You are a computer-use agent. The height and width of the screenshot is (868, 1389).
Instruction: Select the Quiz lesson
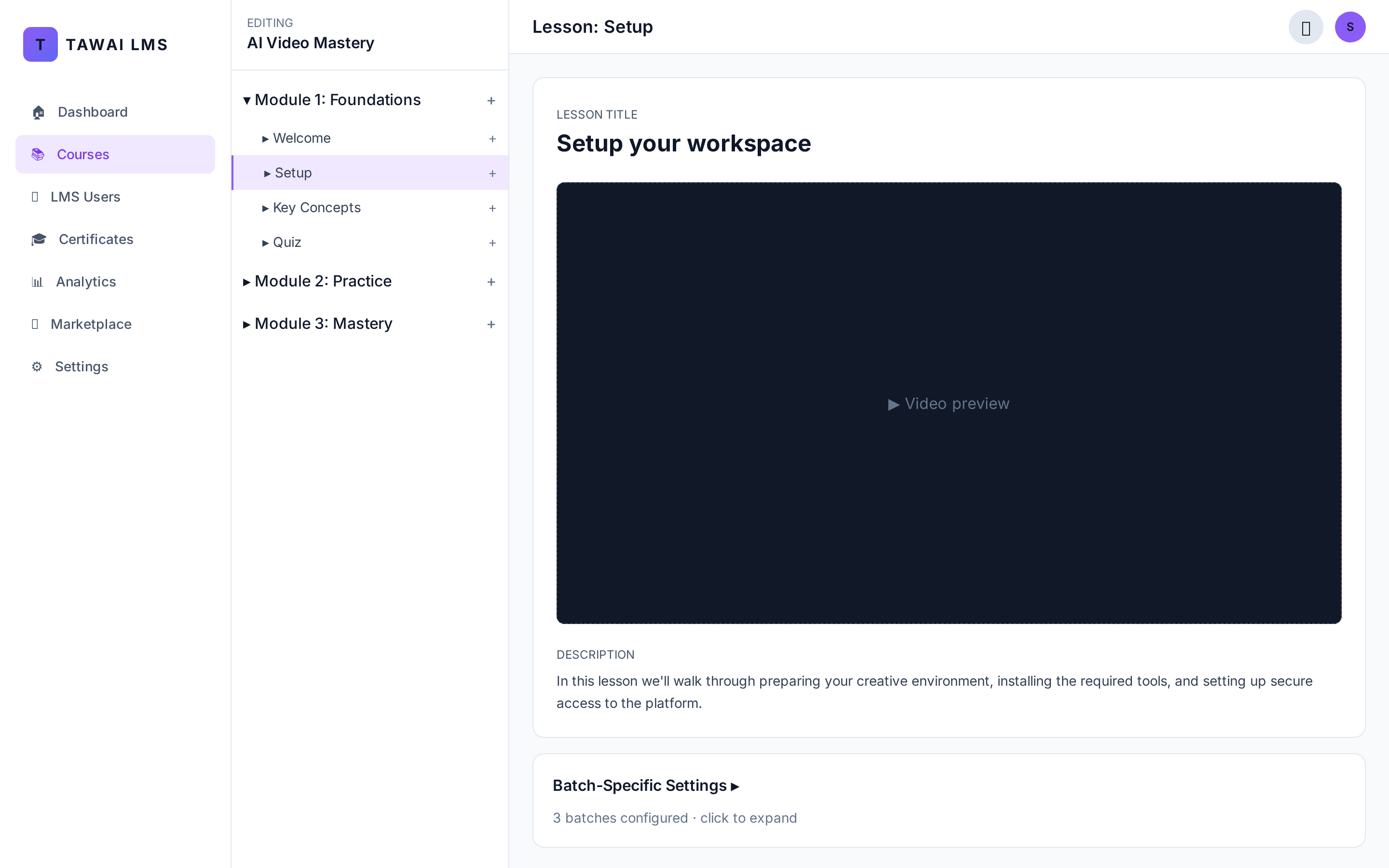click(x=369, y=242)
